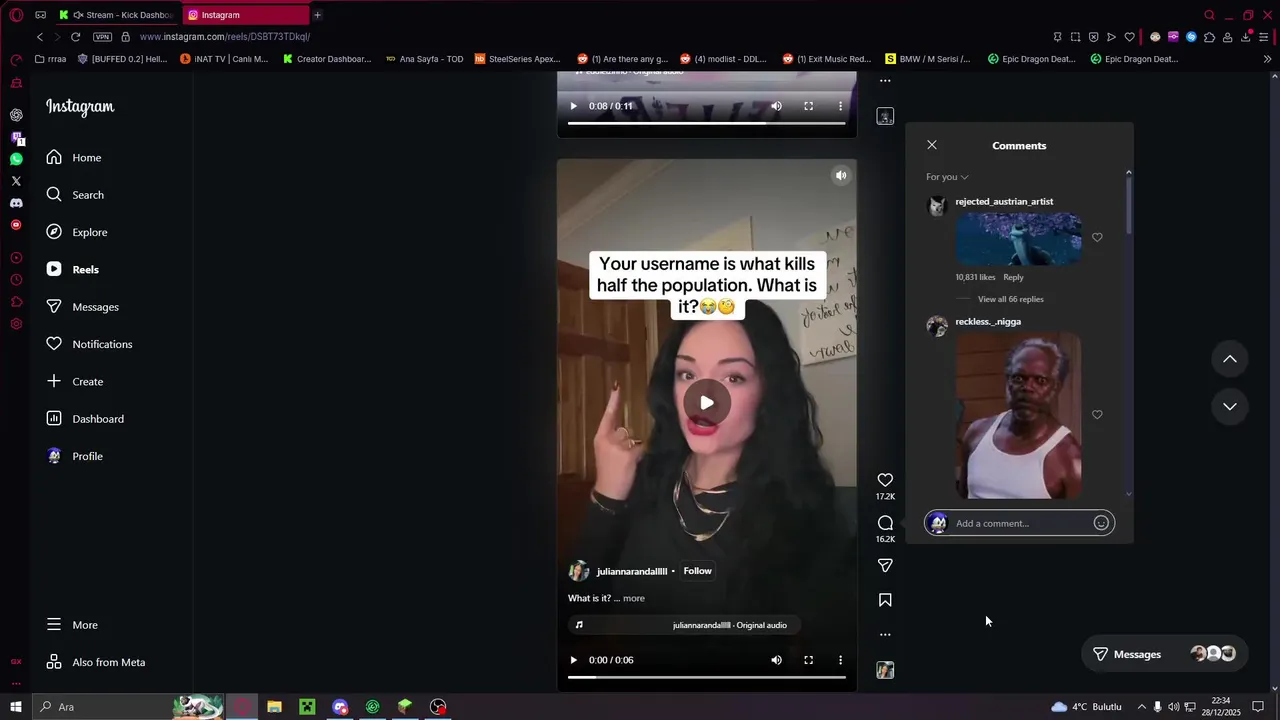Viewport: 1280px width, 720px height.
Task: Follow juliannarandallll
Action: tap(697, 571)
